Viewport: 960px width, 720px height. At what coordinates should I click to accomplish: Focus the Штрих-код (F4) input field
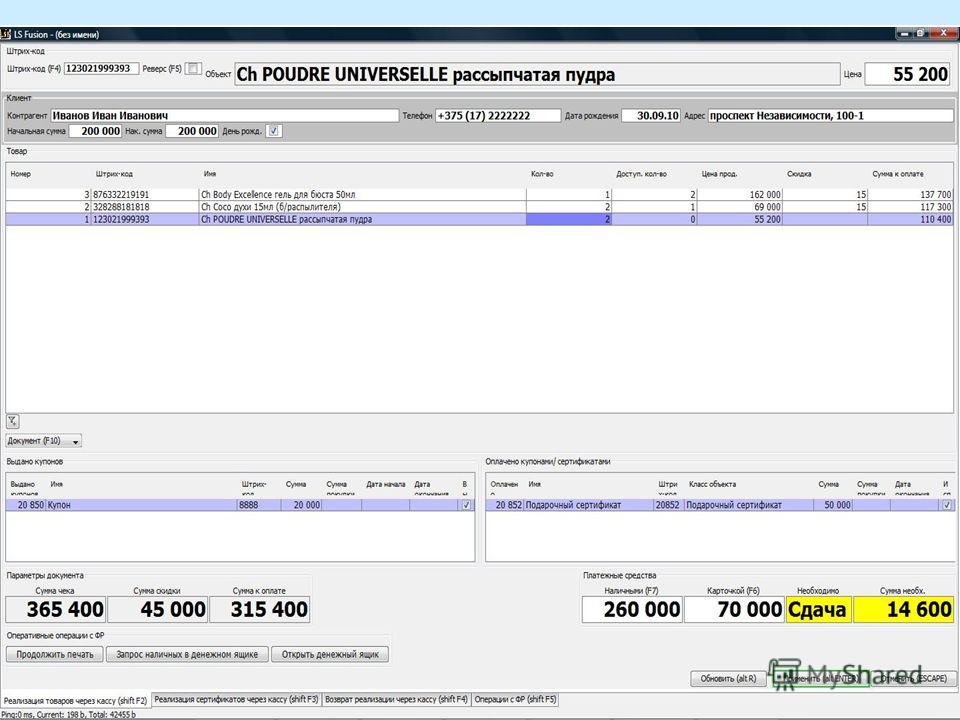(102, 69)
